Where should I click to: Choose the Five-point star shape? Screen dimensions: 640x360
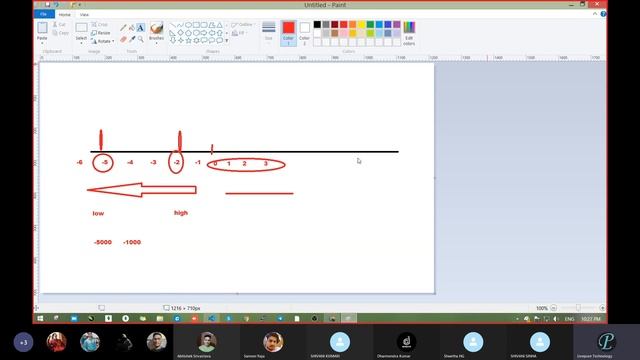[188, 40]
